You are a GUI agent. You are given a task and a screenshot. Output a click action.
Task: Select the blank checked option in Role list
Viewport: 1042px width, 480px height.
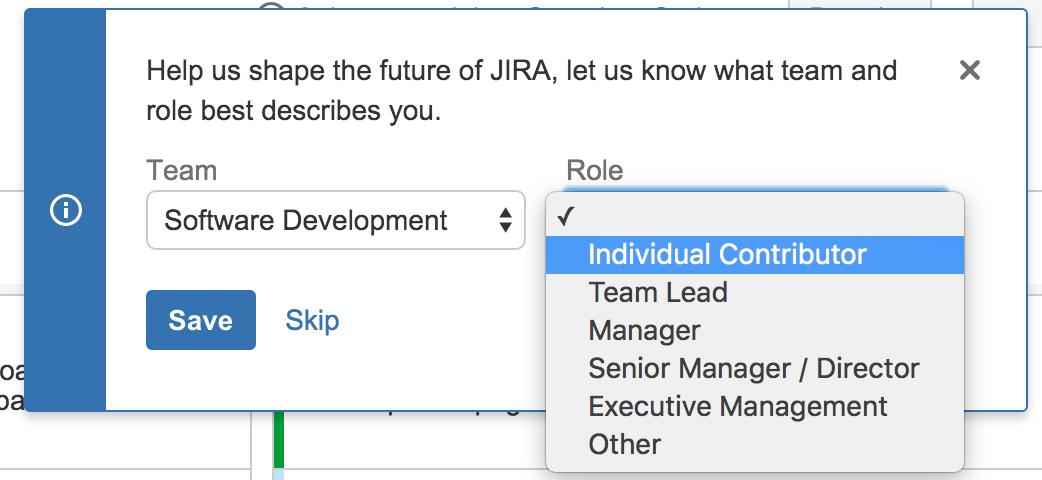(x=754, y=216)
